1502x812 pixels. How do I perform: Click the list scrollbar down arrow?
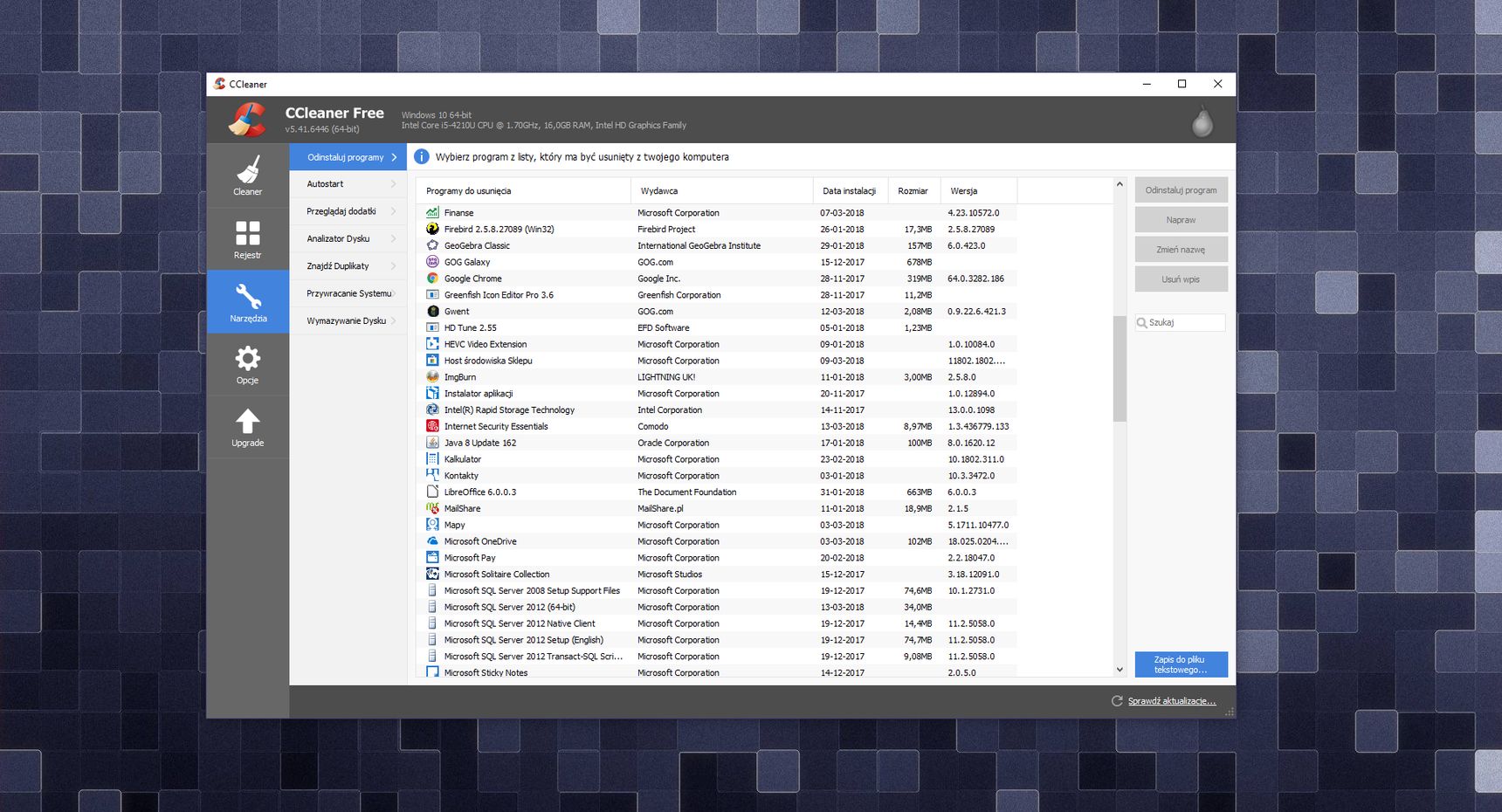(1120, 670)
